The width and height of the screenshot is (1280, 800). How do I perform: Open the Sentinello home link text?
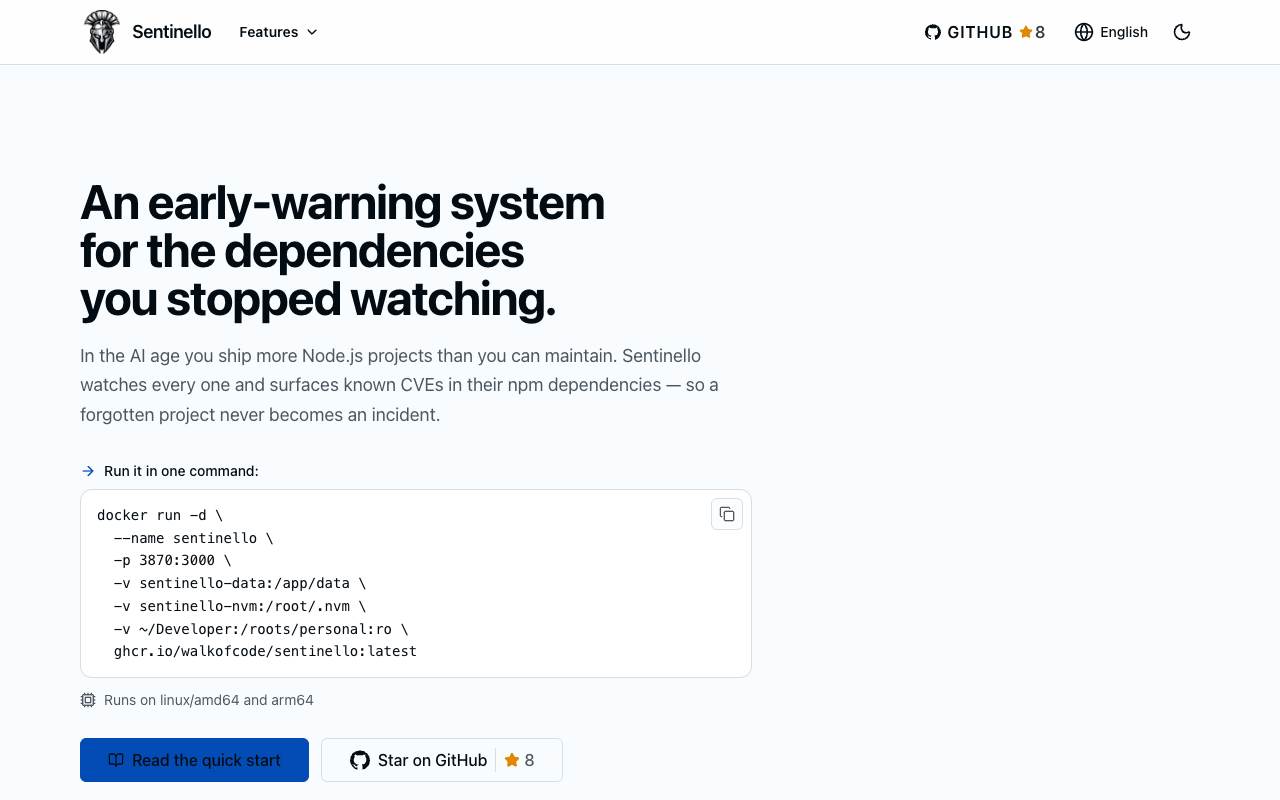[172, 32]
